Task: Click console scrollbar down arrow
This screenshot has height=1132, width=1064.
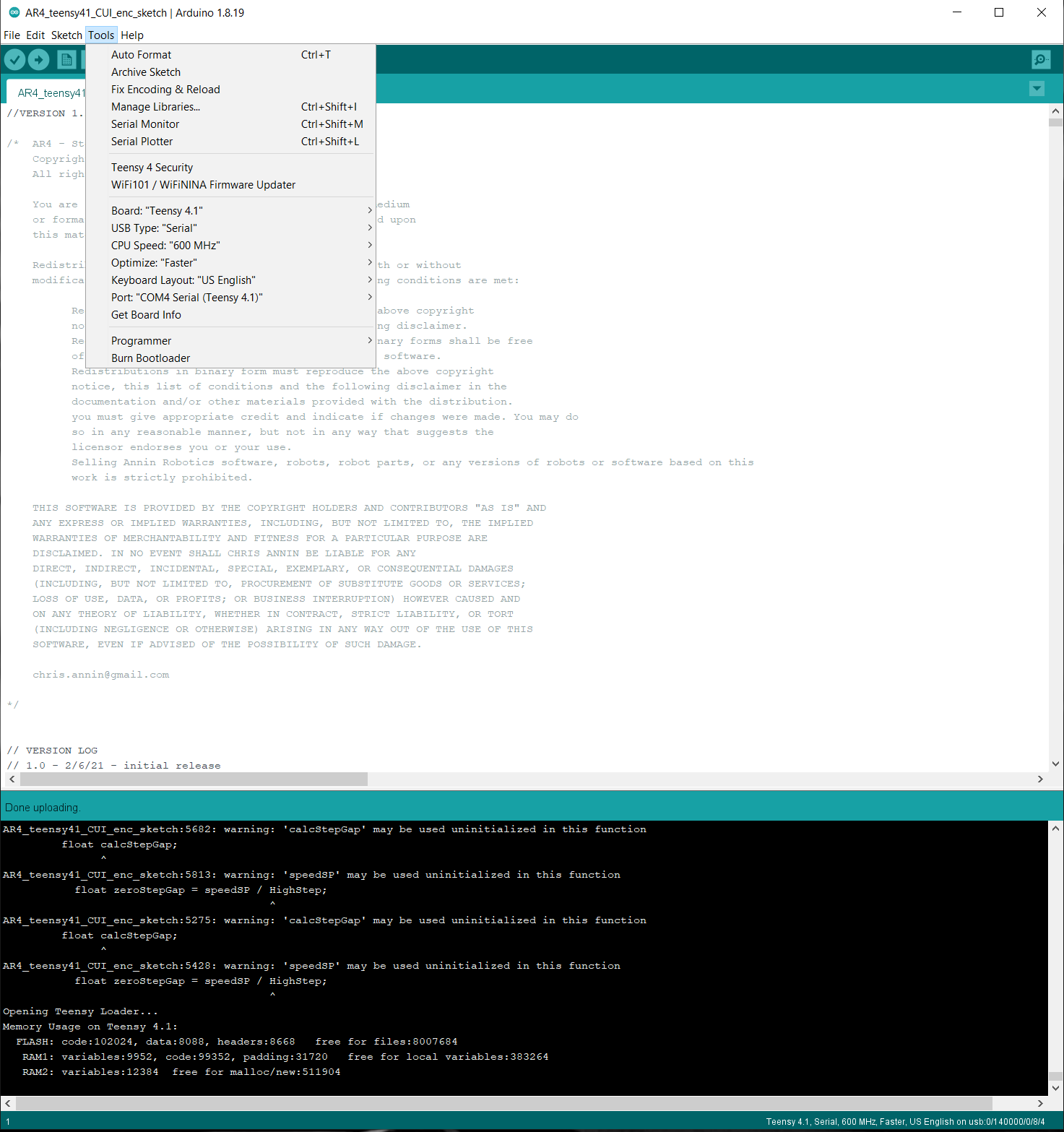Action: (x=1055, y=1088)
